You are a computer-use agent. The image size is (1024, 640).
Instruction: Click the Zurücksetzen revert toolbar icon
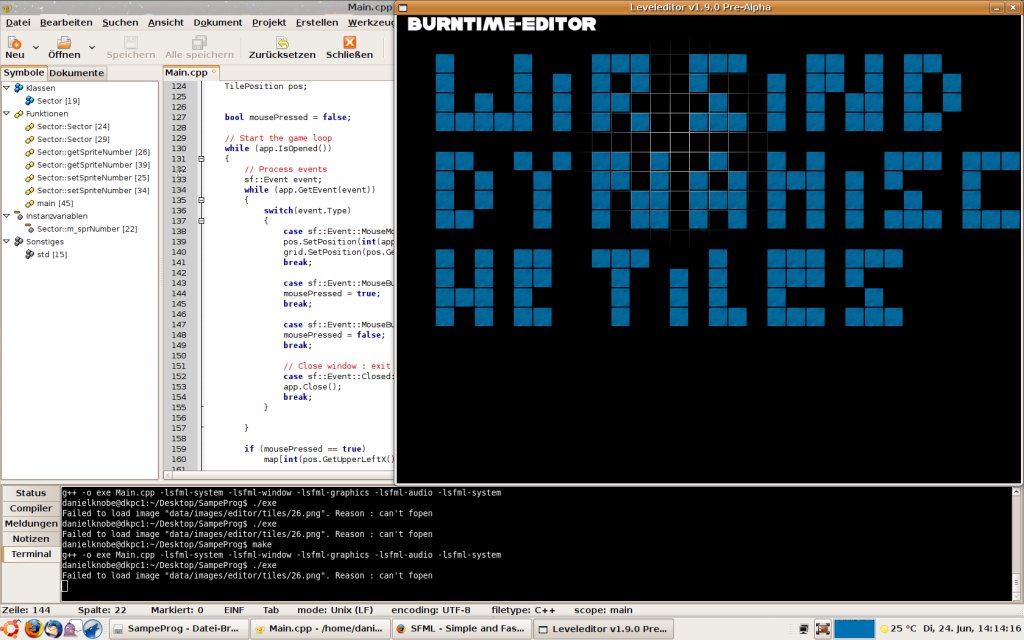[x=282, y=43]
